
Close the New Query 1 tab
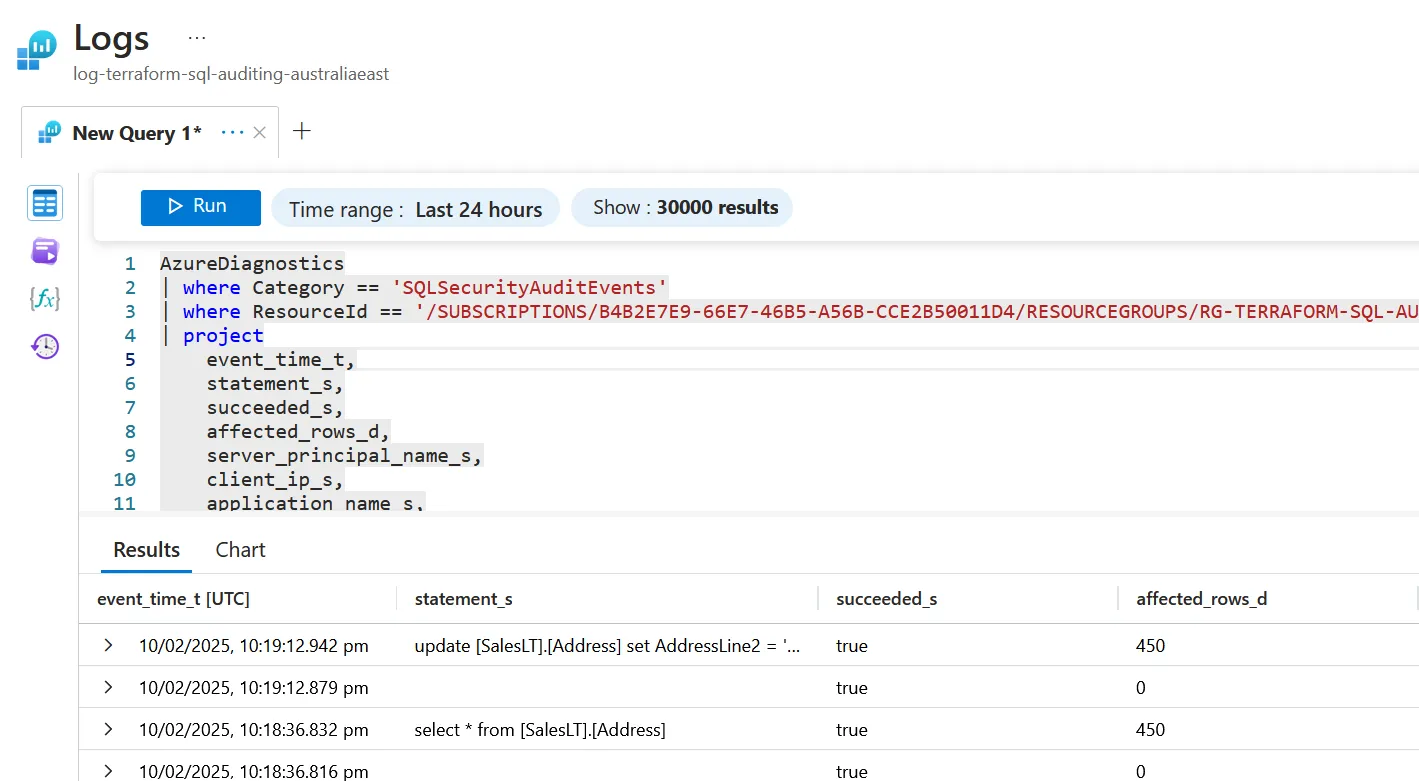point(259,131)
